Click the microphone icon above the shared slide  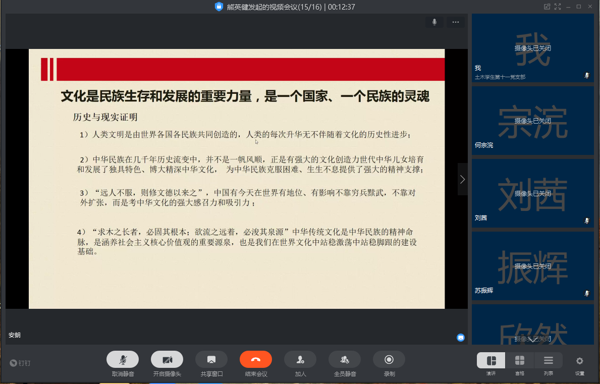[x=434, y=22]
